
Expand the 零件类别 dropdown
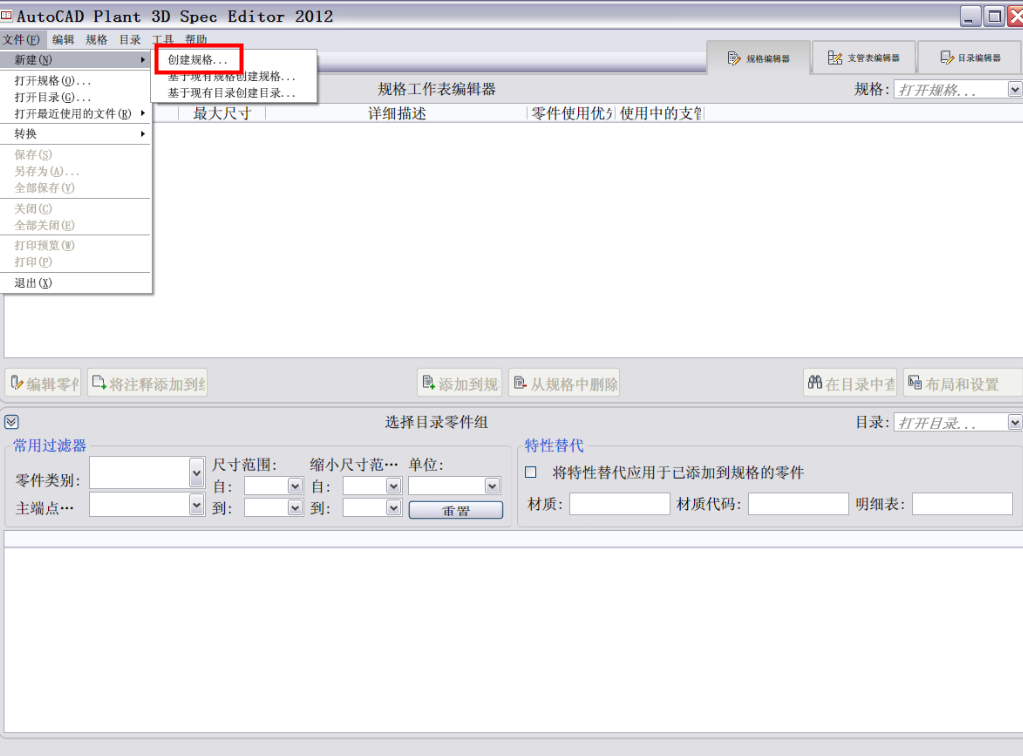coord(196,473)
